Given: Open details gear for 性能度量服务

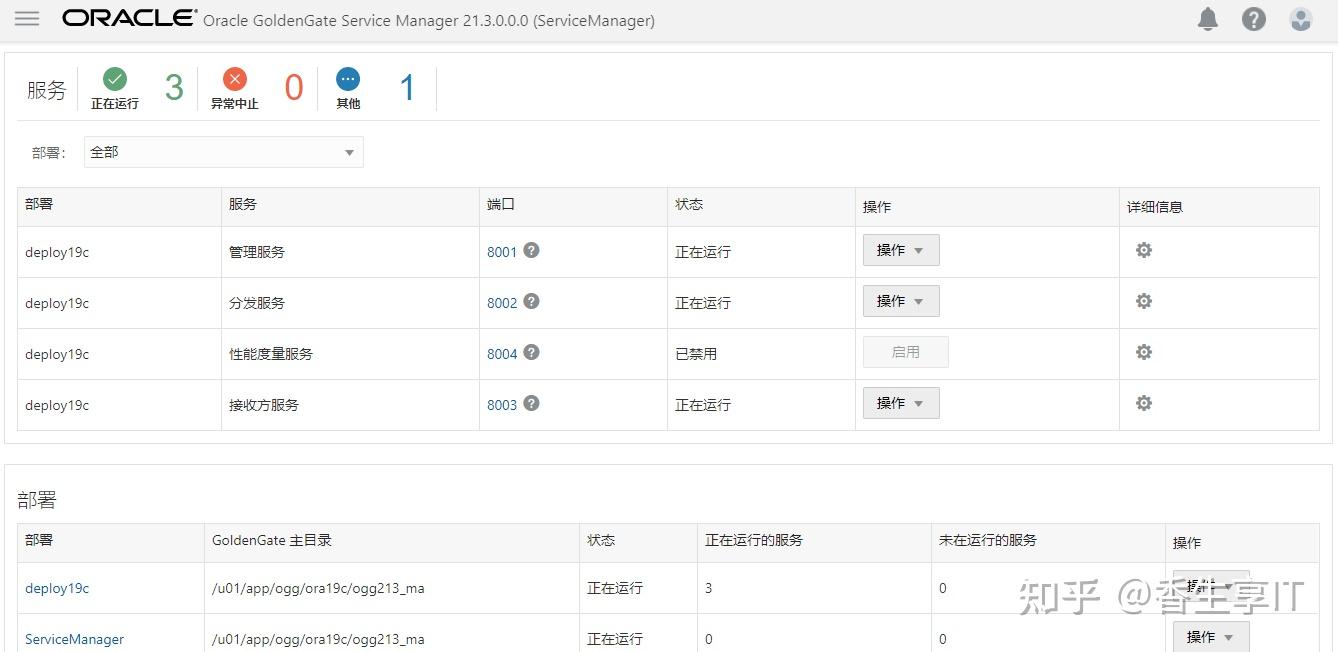Looking at the screenshot, I should pyautogui.click(x=1143, y=353).
